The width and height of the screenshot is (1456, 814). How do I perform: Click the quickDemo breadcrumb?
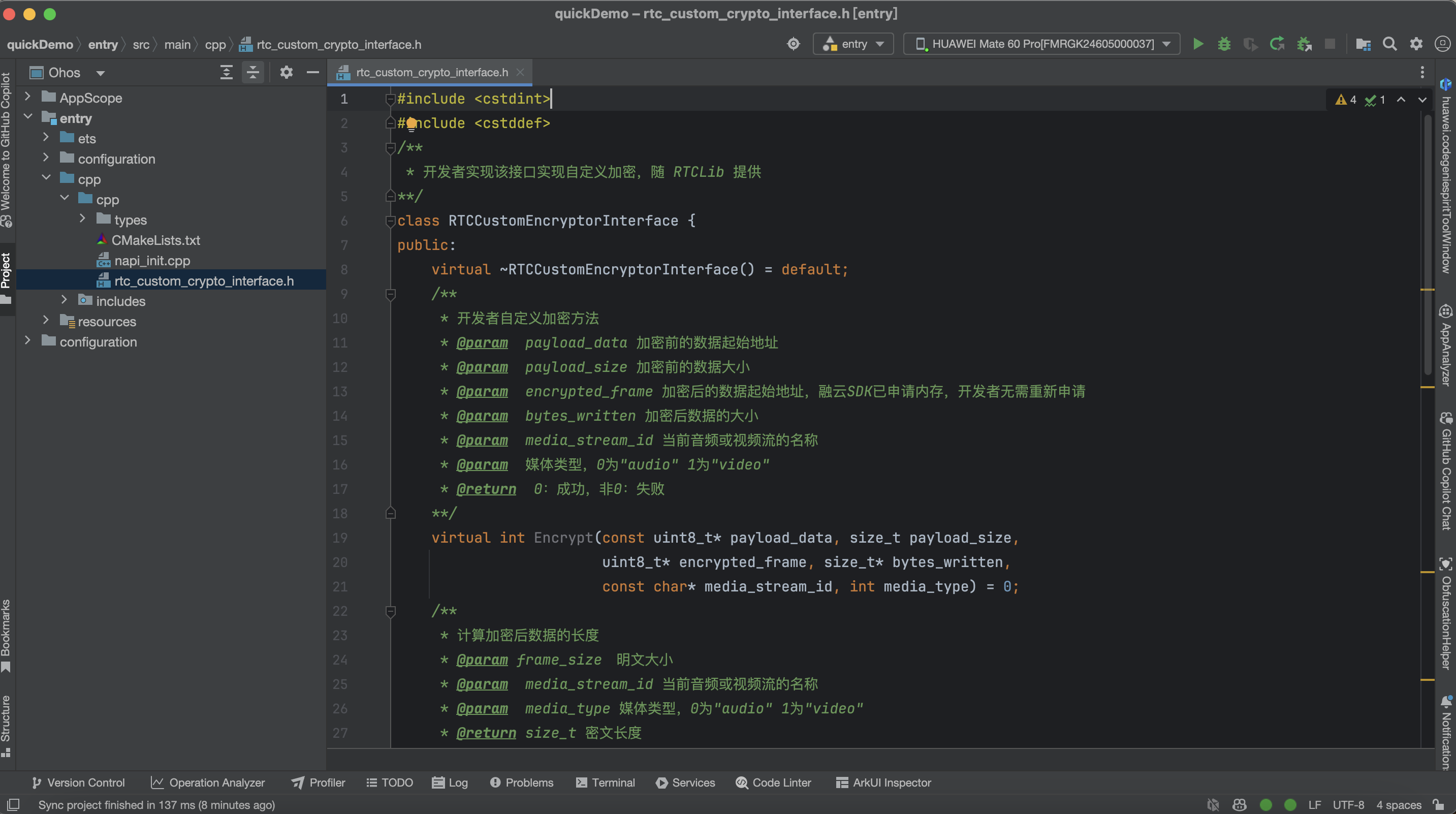[x=40, y=45]
